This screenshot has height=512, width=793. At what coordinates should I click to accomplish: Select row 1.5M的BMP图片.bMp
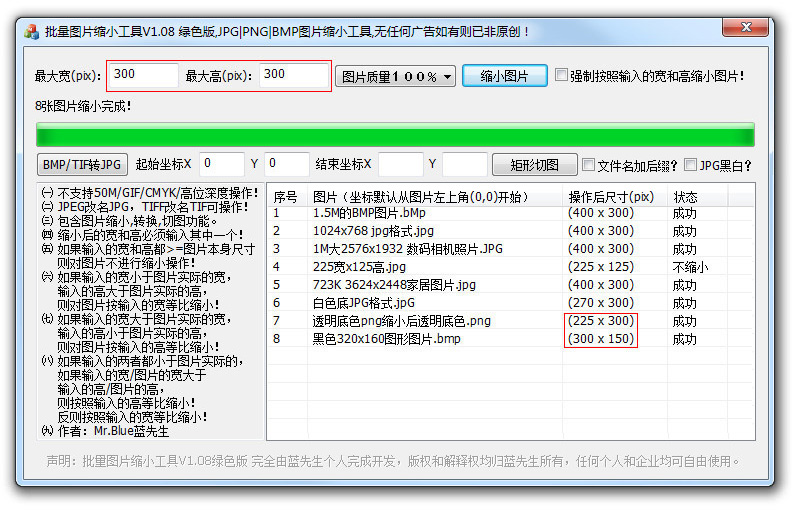point(370,213)
